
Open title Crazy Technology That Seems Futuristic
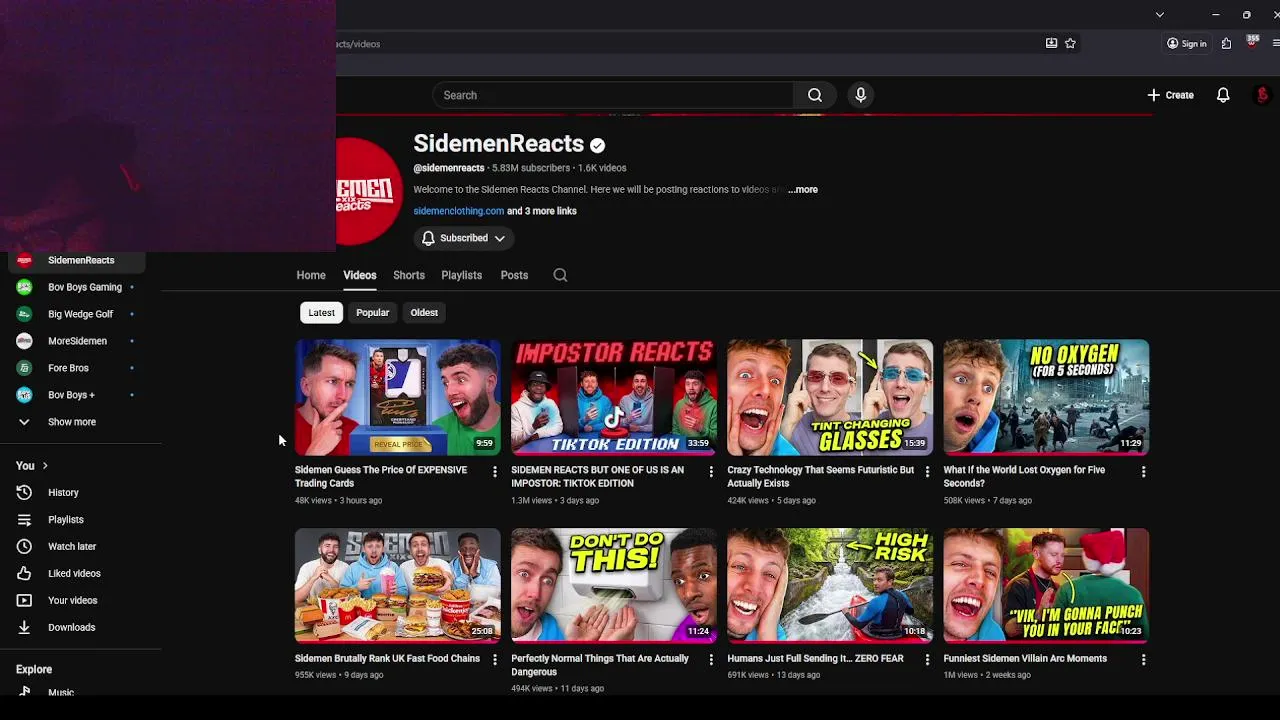[820, 476]
